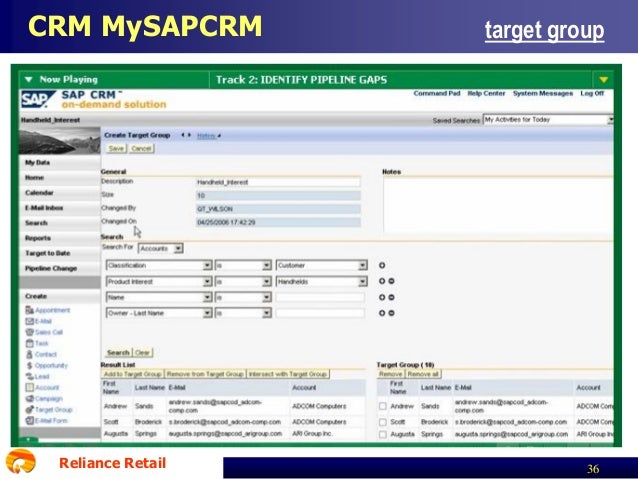Open the Handhelds value dropdown

click(362, 282)
